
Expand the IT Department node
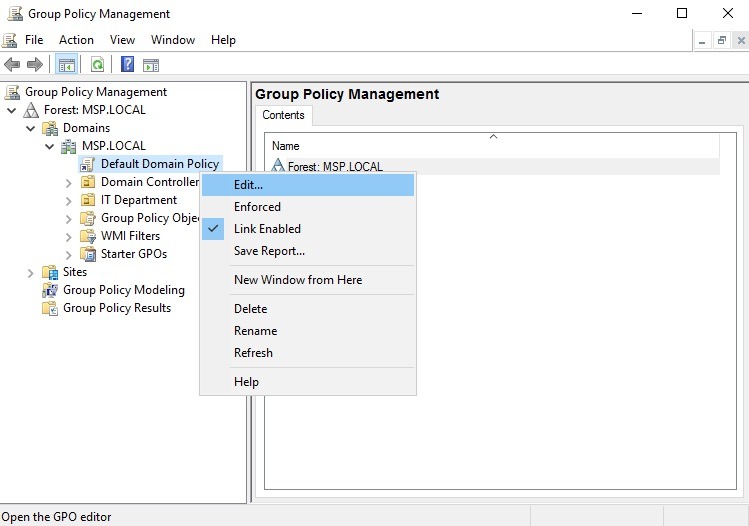point(68,200)
